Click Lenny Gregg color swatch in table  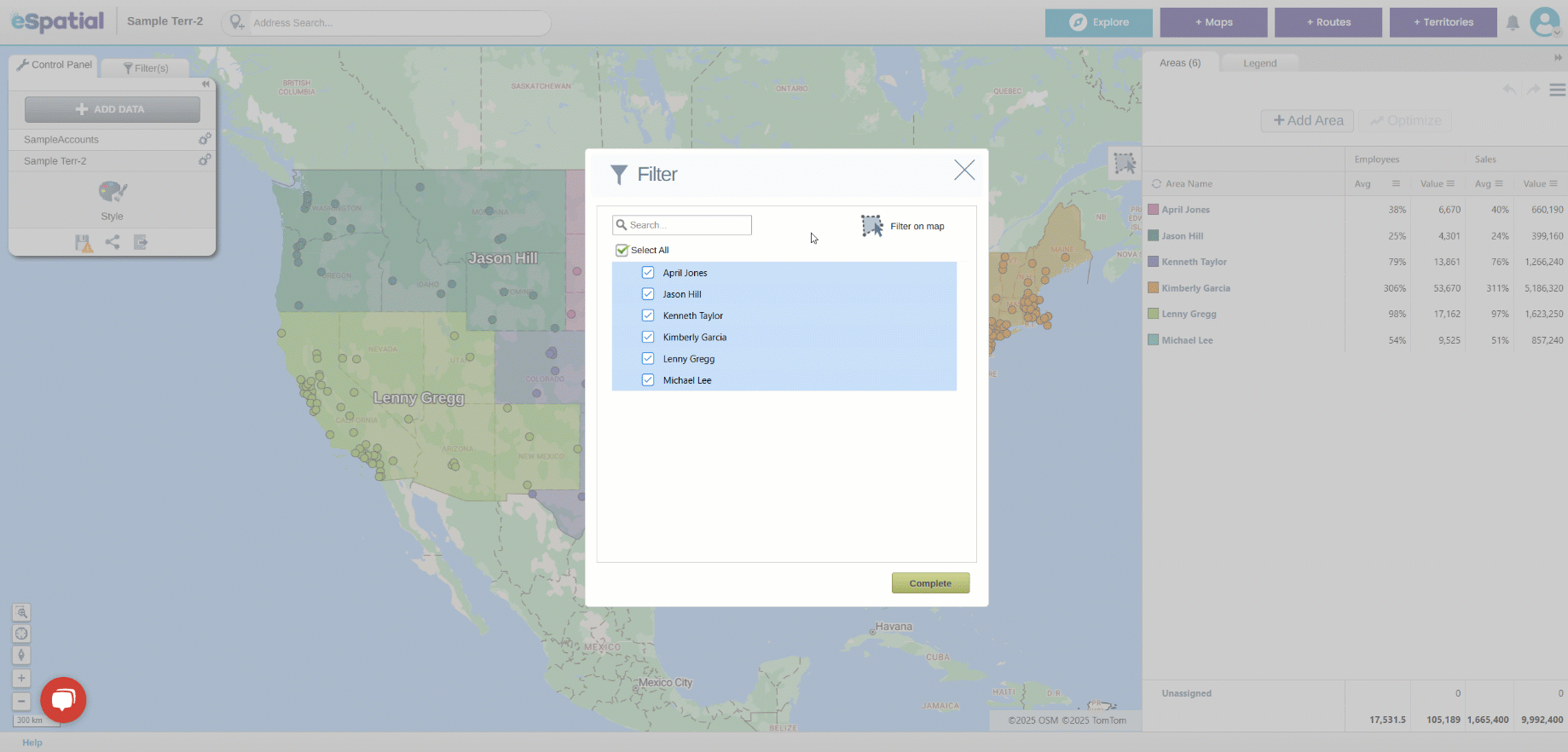[1153, 314]
